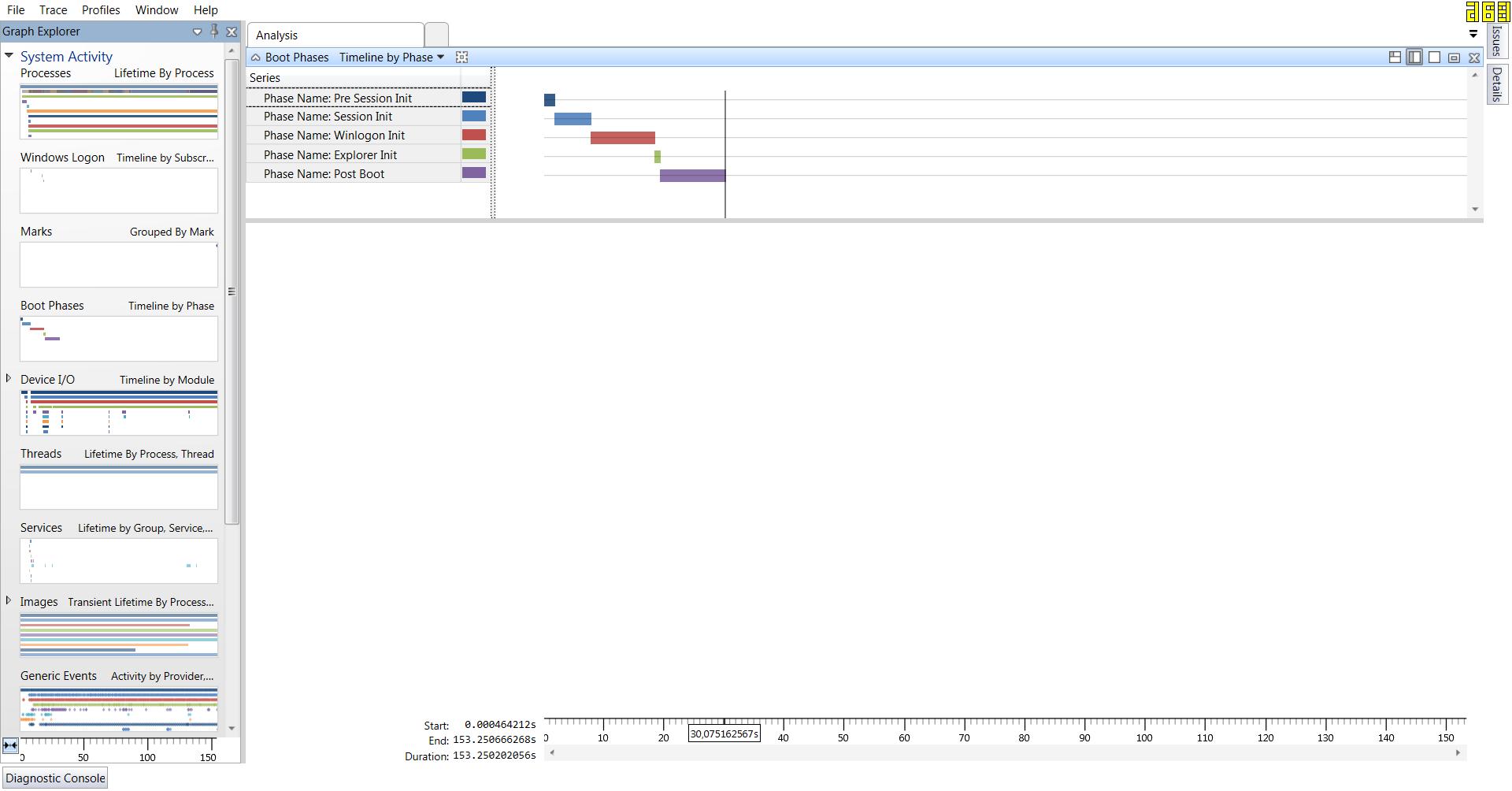Open the view editor icon beside Timeline by Phase
This screenshot has height=791, width=1512.
(x=462, y=58)
